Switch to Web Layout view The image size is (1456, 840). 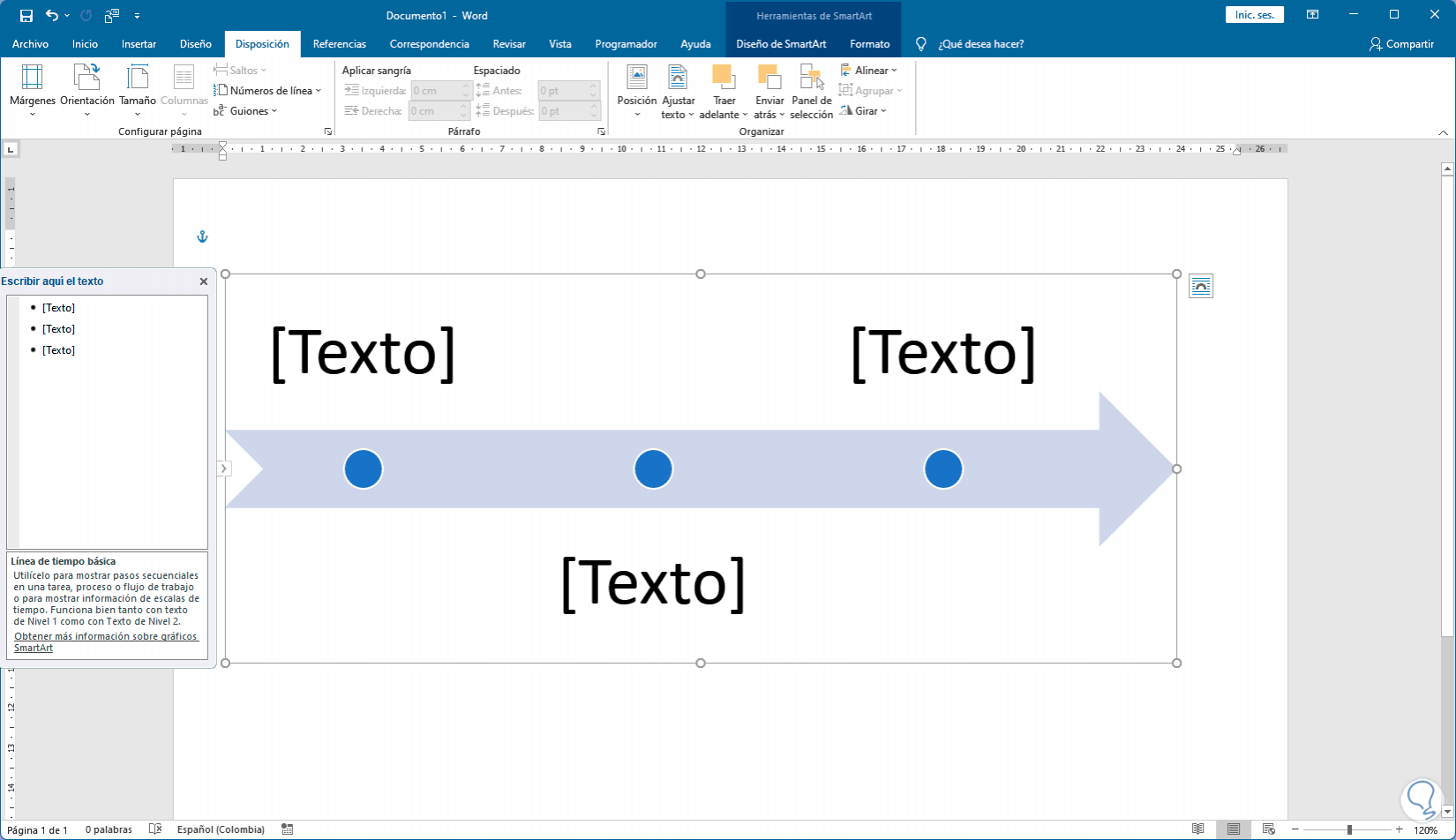pyautogui.click(x=1269, y=829)
